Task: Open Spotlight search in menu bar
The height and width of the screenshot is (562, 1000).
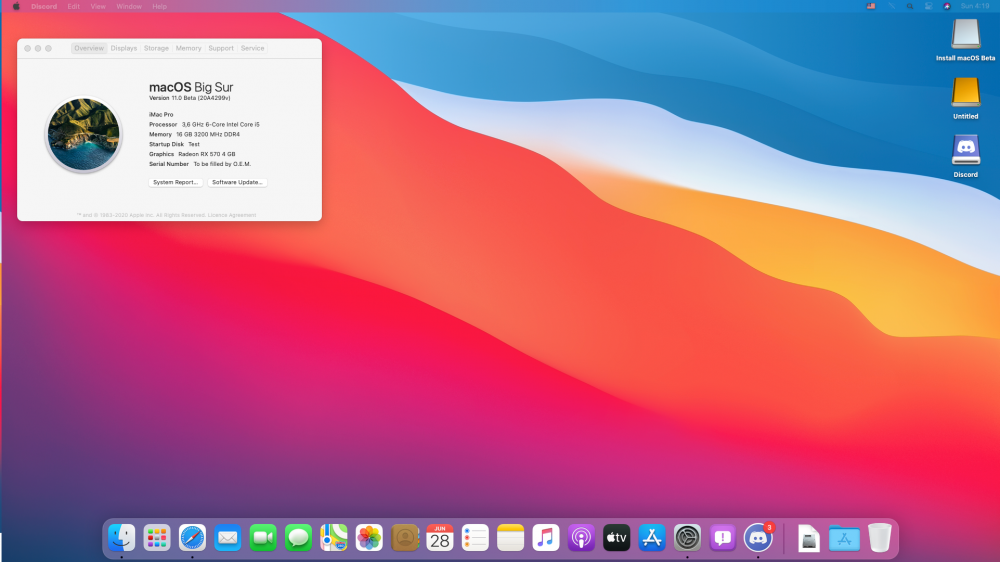Action: click(x=910, y=6)
